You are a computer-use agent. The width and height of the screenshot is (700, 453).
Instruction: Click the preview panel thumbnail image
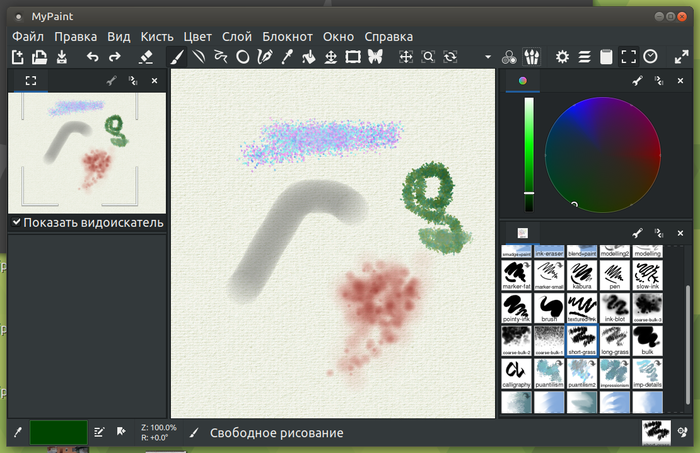pos(87,153)
